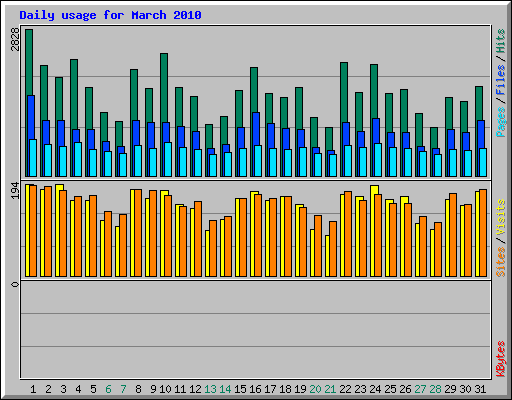Image resolution: width=512 pixels, height=400 pixels.
Task: Click day 9 on the x-axis
Action: coord(153,389)
